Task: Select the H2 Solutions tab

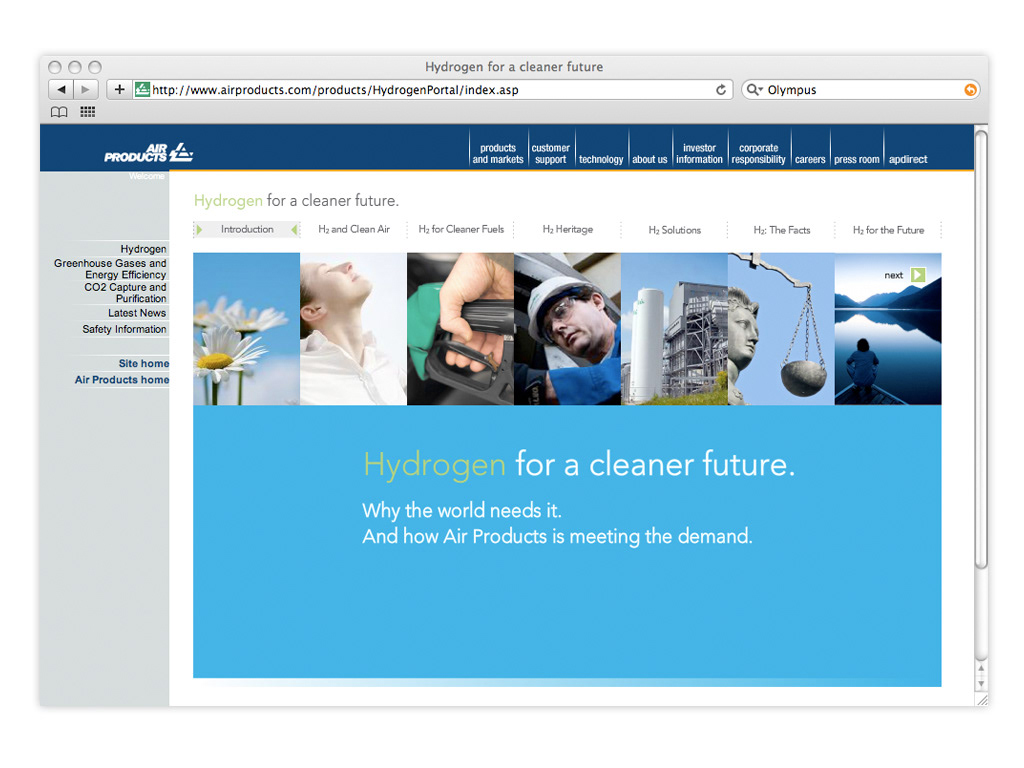Action: [x=675, y=230]
